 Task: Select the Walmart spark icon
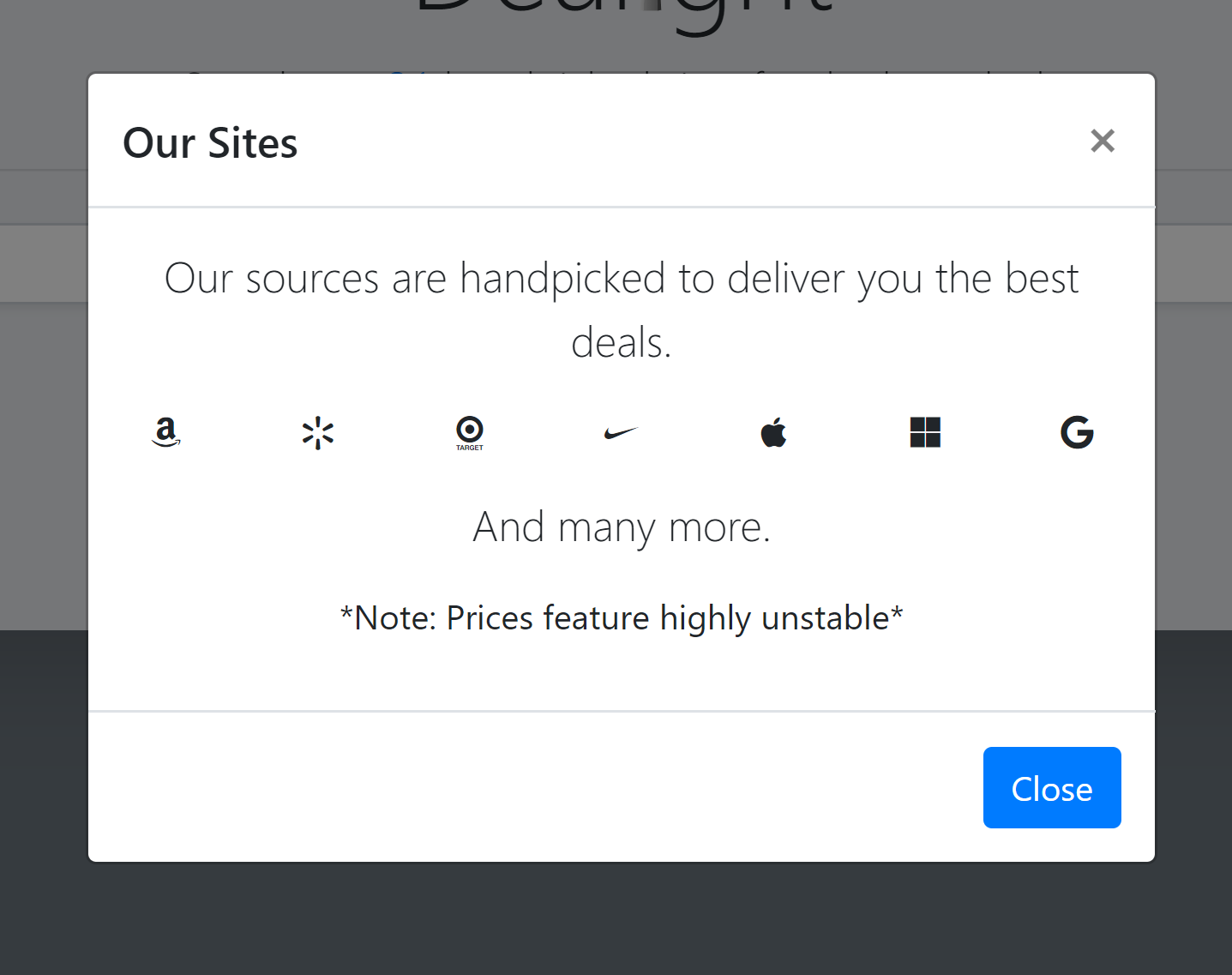(317, 433)
